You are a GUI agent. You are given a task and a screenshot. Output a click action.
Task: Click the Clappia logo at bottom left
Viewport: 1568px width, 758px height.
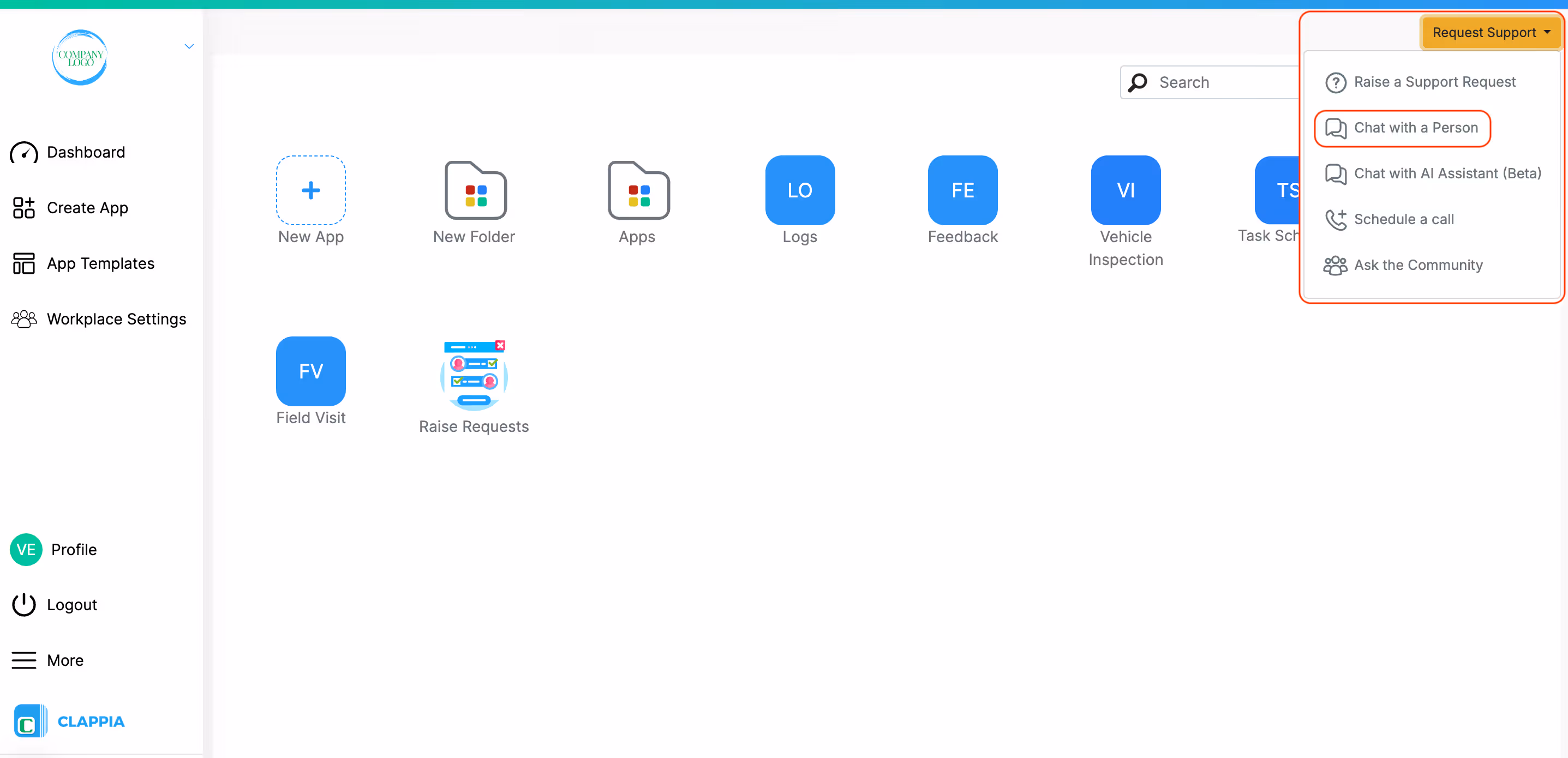point(68,721)
